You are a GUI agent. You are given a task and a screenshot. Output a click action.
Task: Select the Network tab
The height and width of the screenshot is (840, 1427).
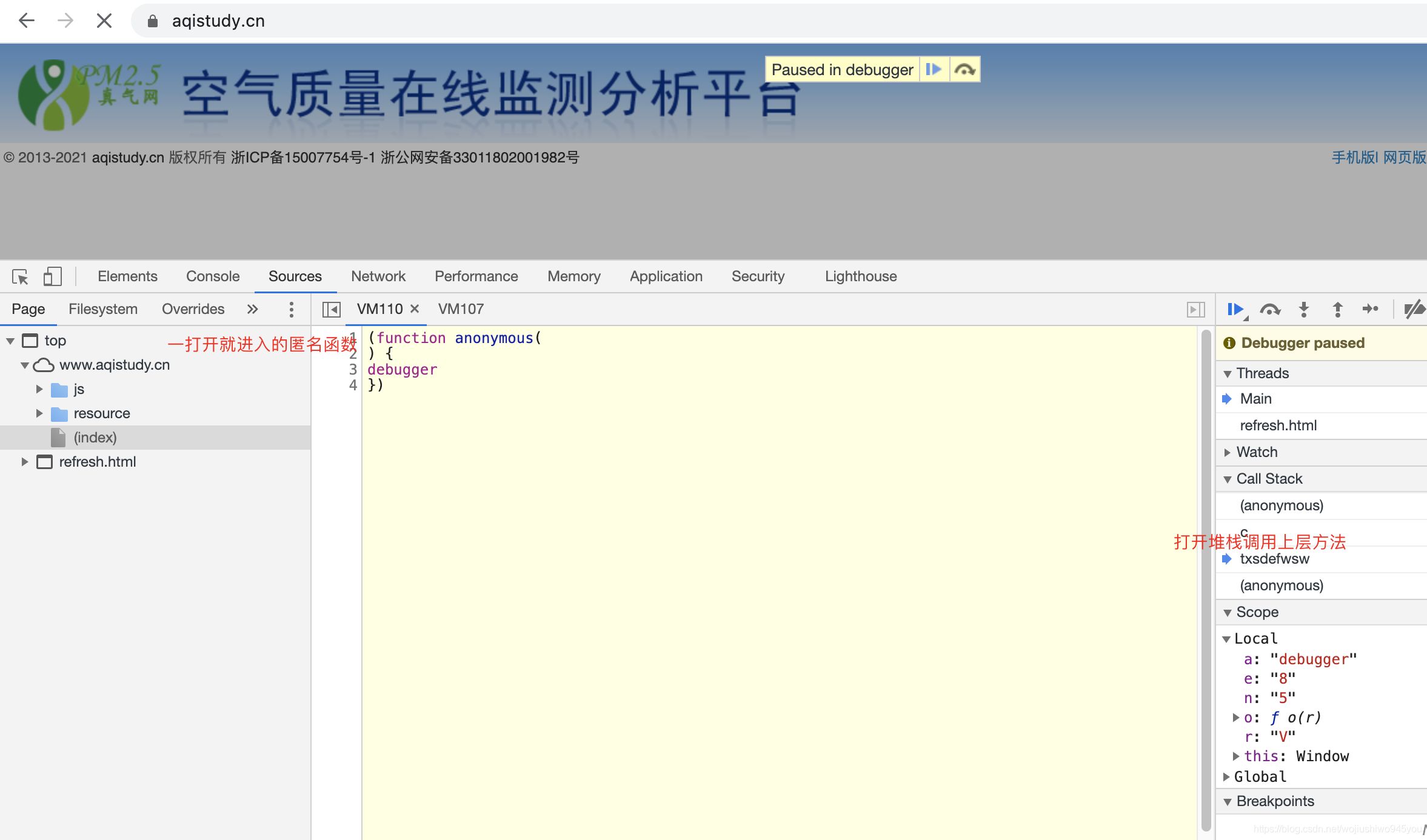point(378,275)
